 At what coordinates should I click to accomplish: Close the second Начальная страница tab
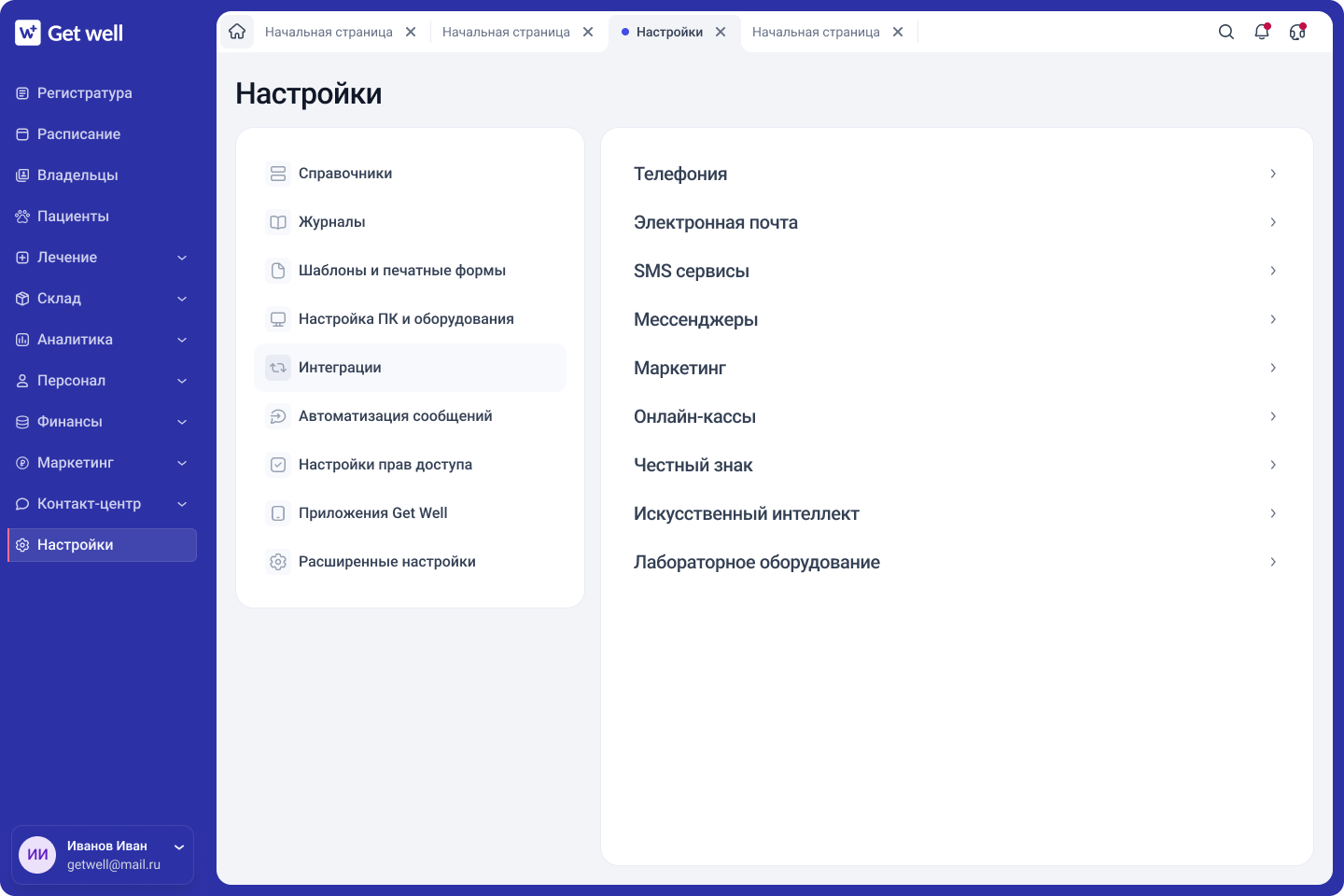[x=588, y=32]
